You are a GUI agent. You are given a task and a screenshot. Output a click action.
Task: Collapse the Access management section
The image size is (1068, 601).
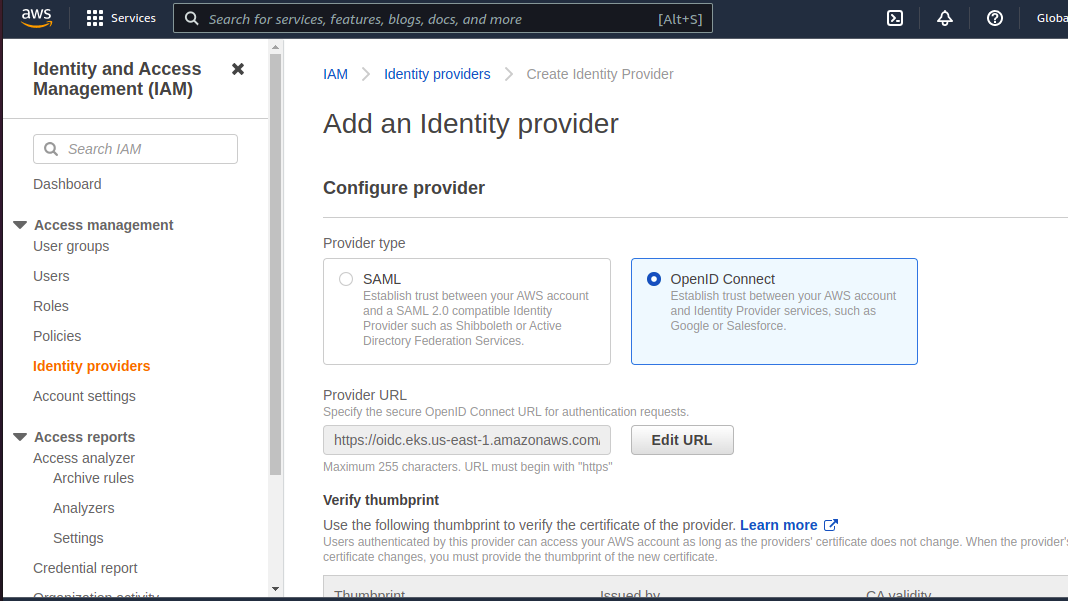point(20,225)
